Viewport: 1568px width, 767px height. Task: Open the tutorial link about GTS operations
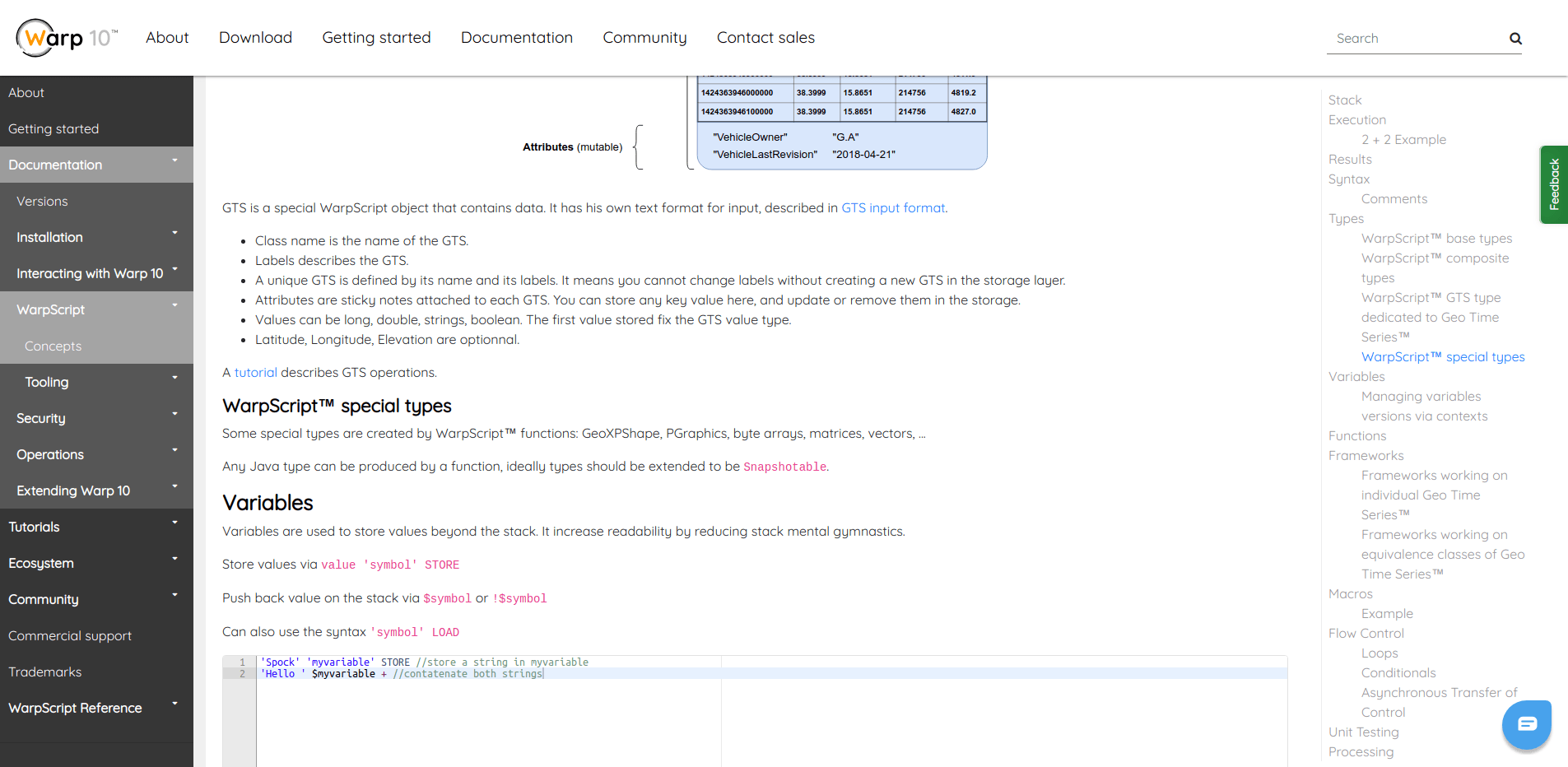coord(255,373)
